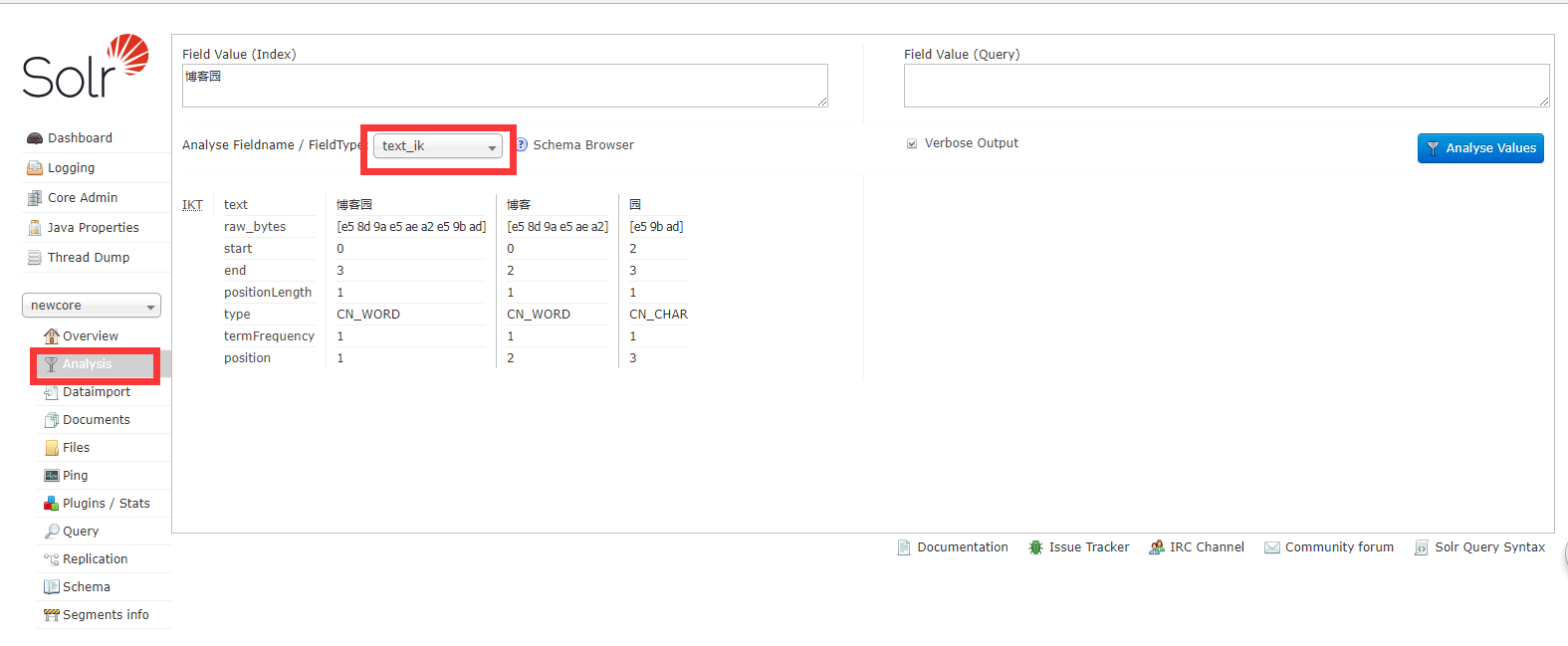Viewport: 1568px width, 646px height.
Task: Focus the Field Value (Query) text area
Action: pos(1227,86)
